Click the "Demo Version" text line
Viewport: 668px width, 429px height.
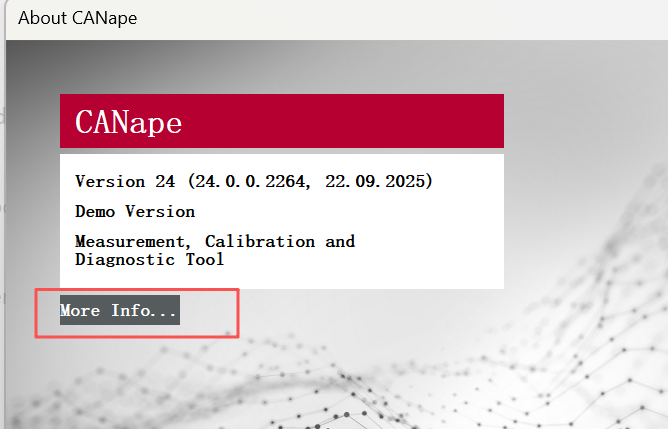click(135, 211)
